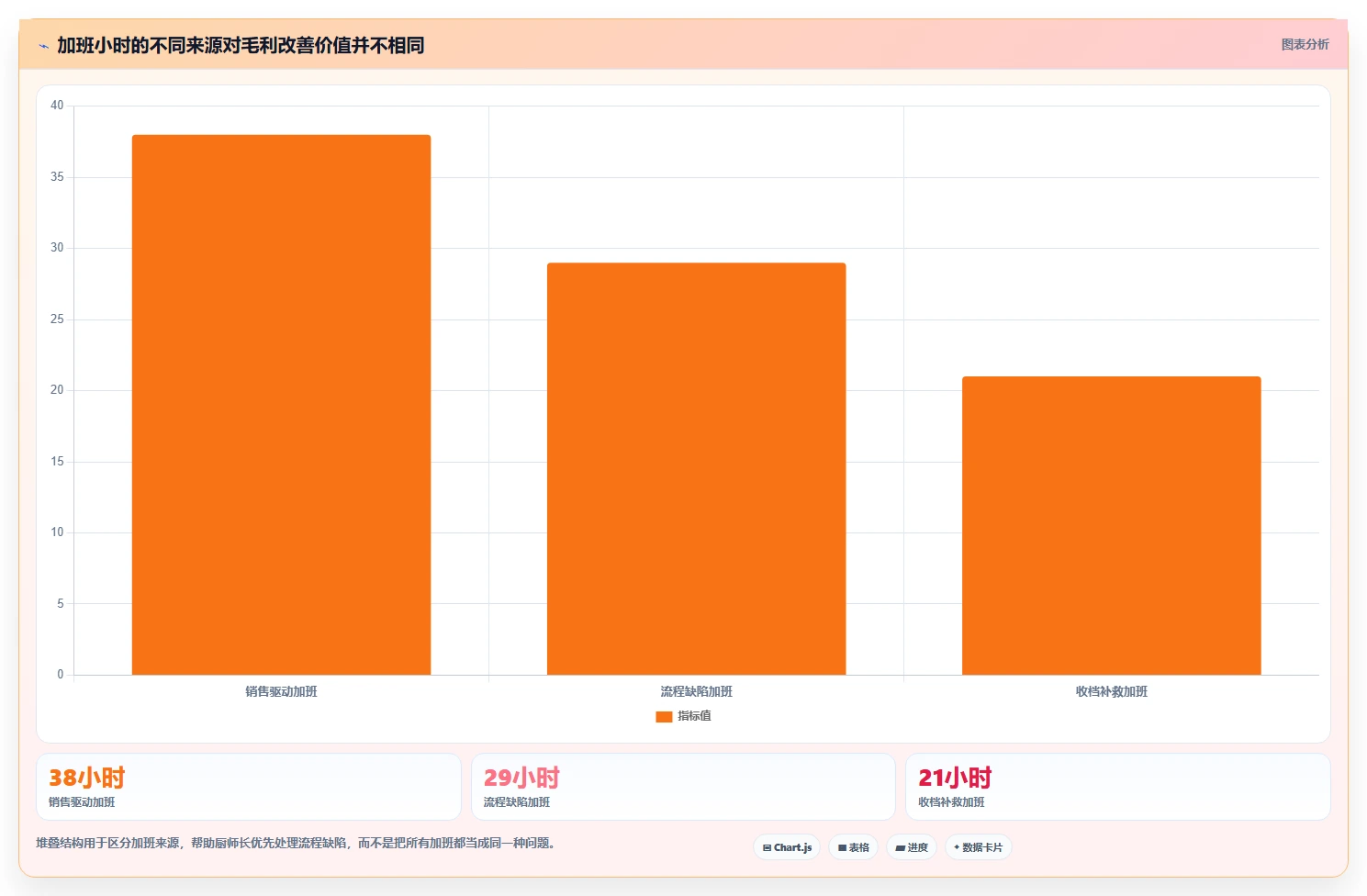
Task: Click the 收档补救加班 x-axis label
Action: pos(1111,691)
